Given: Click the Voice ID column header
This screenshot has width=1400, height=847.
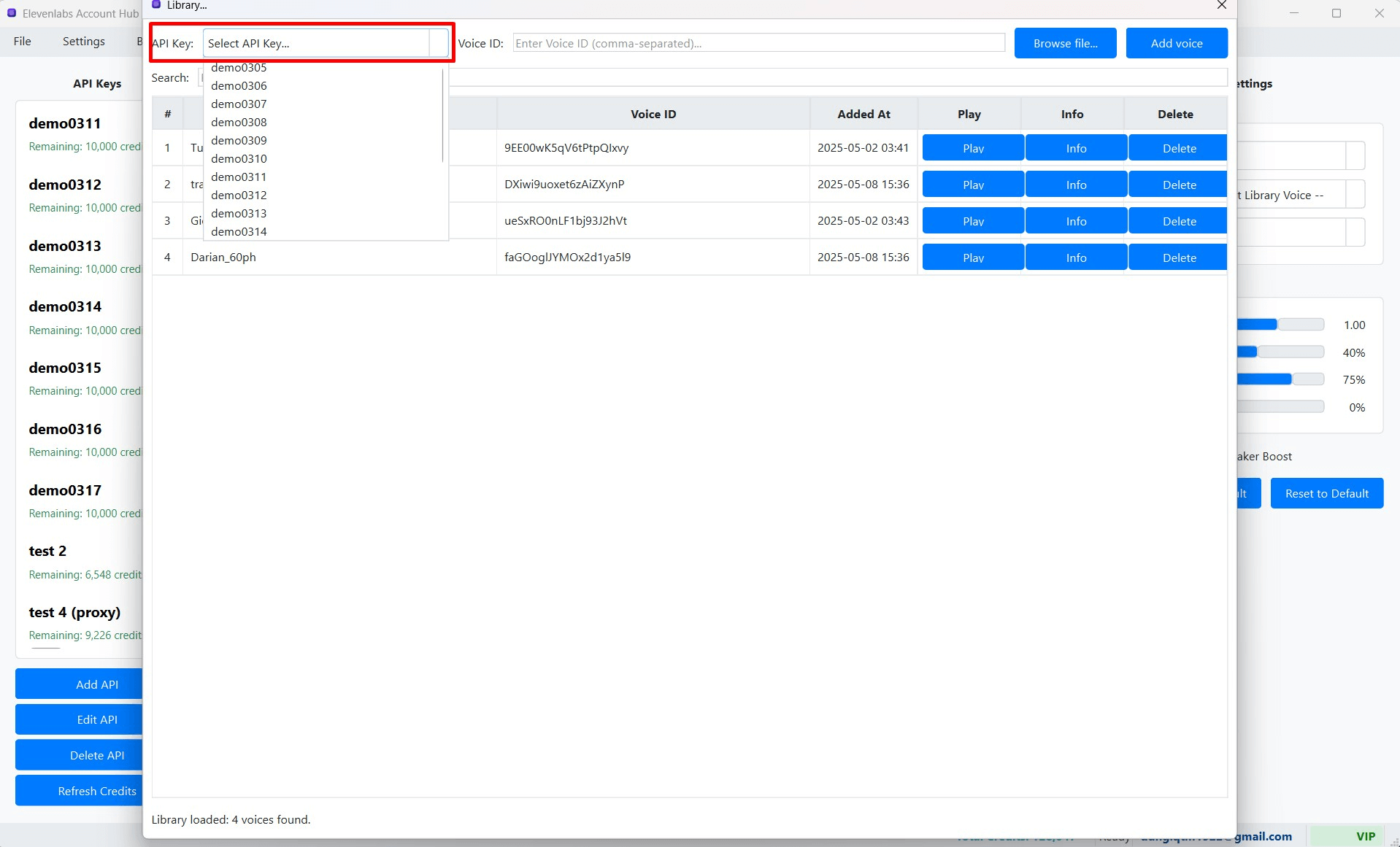Looking at the screenshot, I should click(x=653, y=114).
